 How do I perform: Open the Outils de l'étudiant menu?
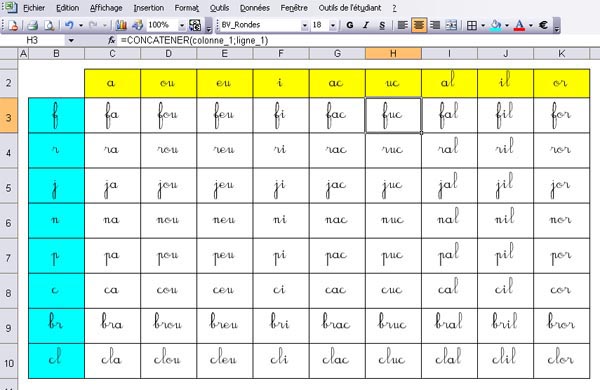(x=350, y=8)
